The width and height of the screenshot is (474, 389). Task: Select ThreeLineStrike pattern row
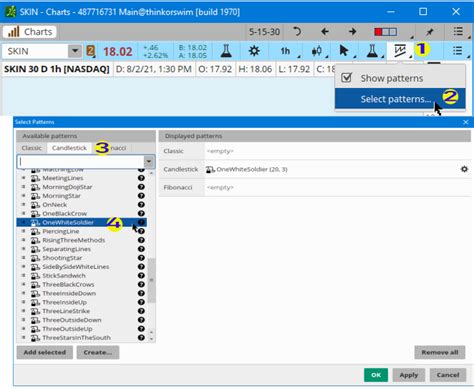point(82,311)
